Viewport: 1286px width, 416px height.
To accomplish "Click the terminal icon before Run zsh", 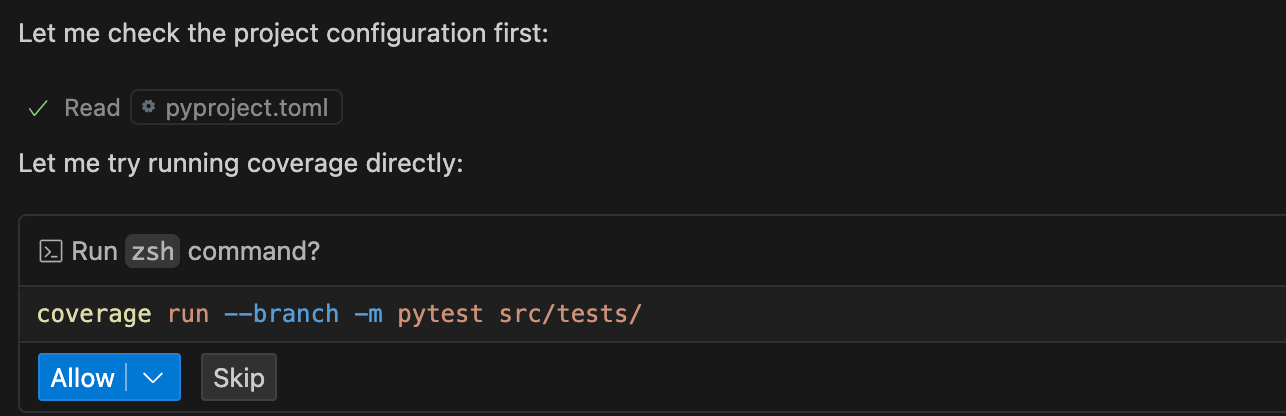I will pyautogui.click(x=50, y=251).
